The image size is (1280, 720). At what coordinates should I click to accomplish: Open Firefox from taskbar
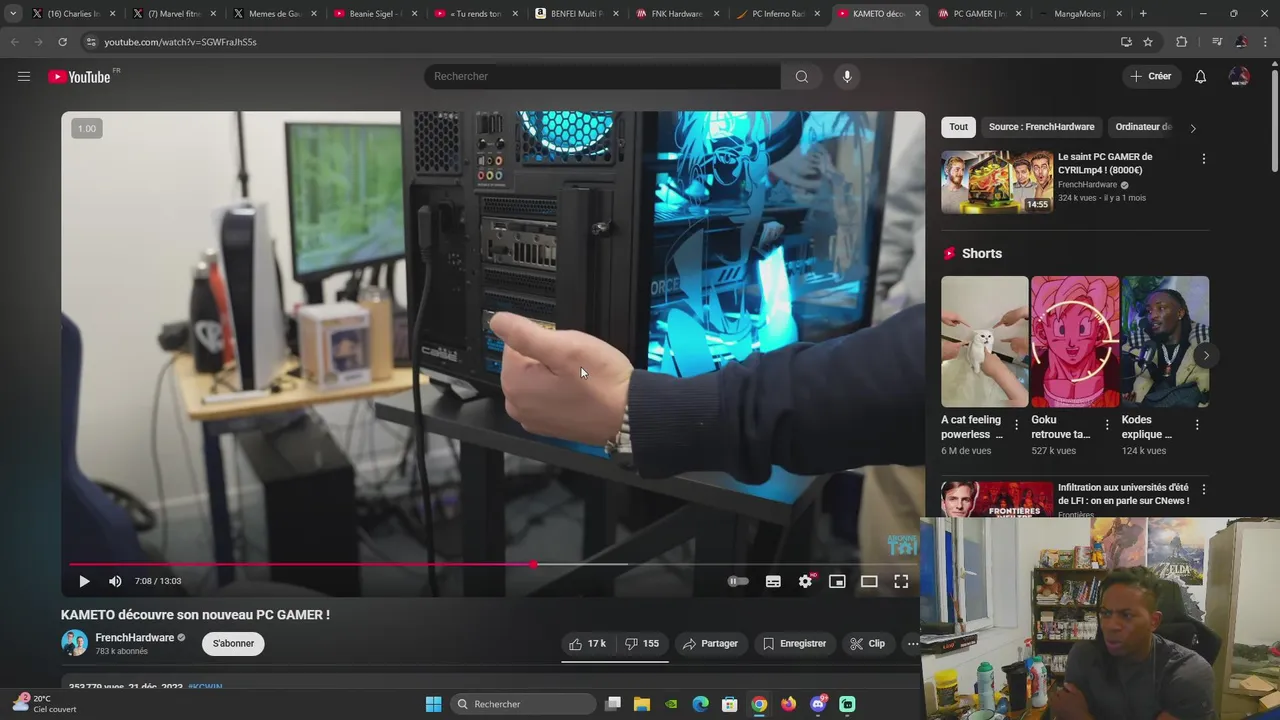click(789, 704)
